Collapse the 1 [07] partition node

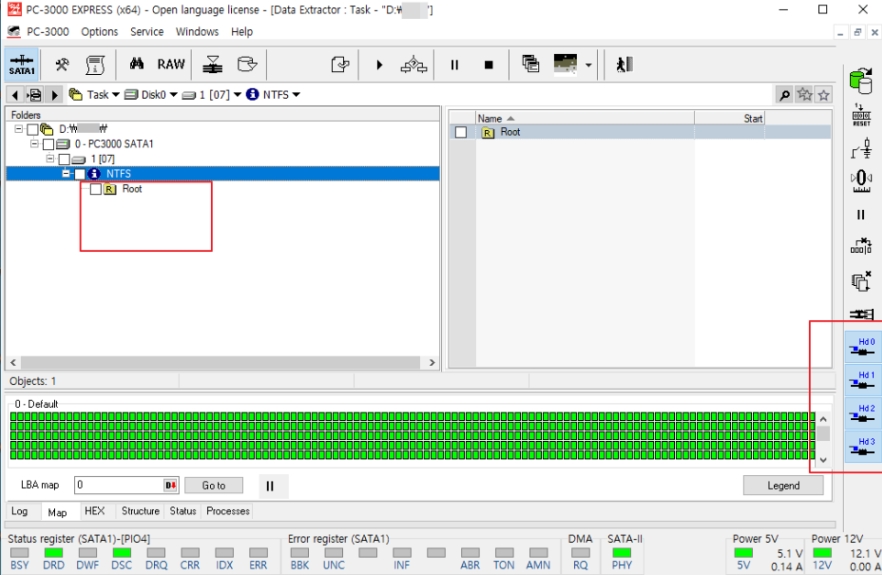[50, 158]
